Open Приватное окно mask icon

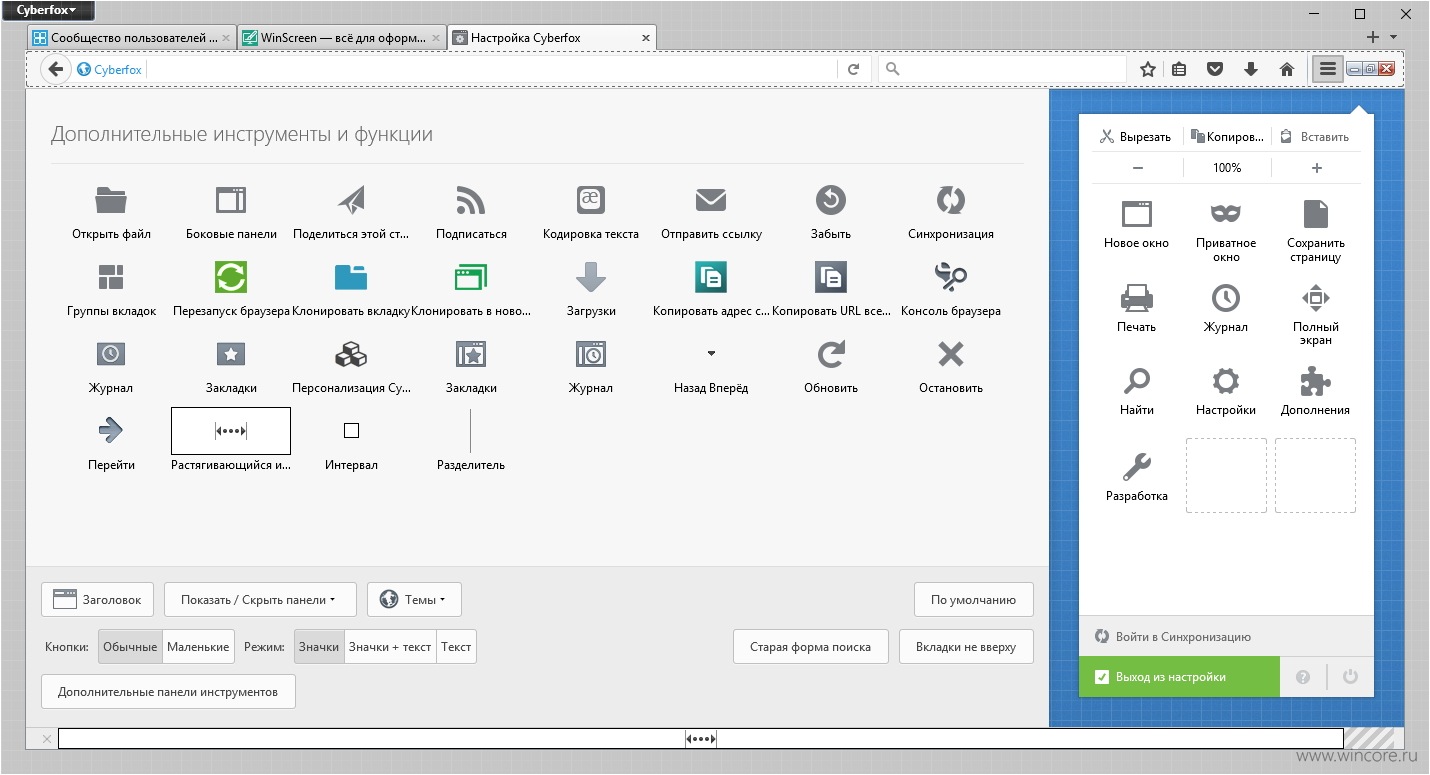point(1226,213)
